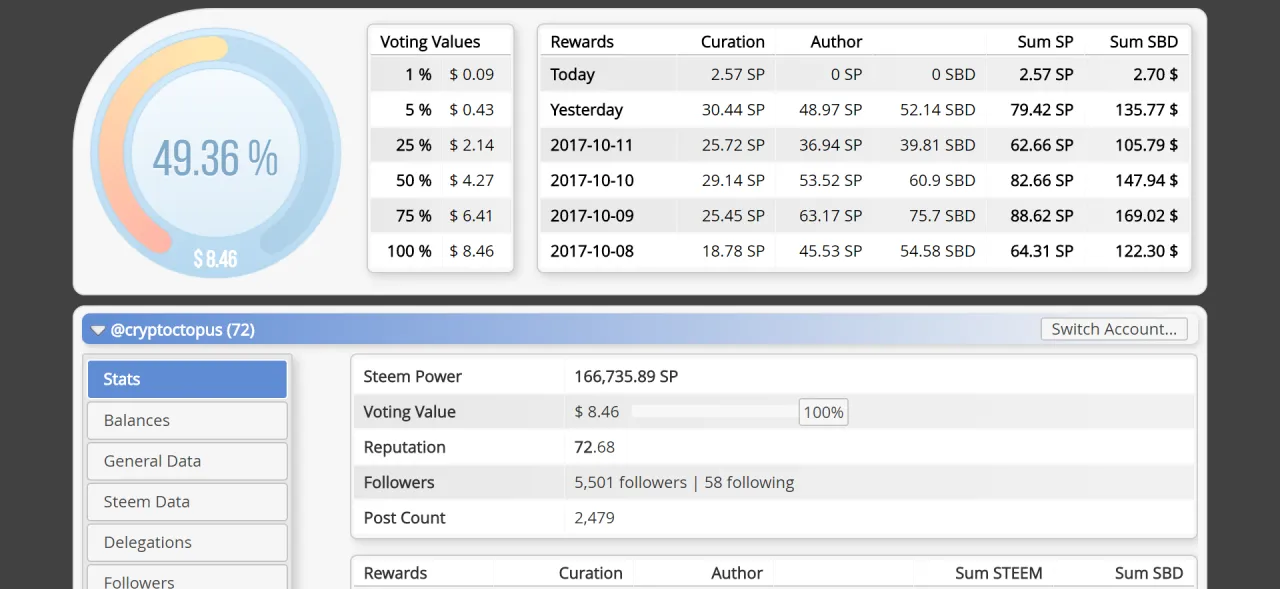Screen dimensions: 1280x589
Task: Select the Steem Data menu item
Action: pyautogui.click(x=187, y=502)
